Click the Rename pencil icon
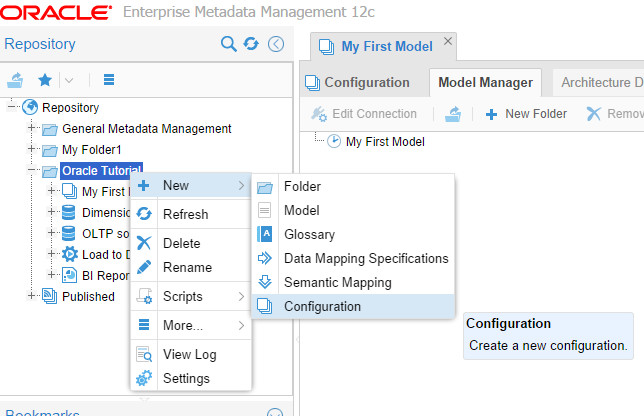 coord(144,267)
